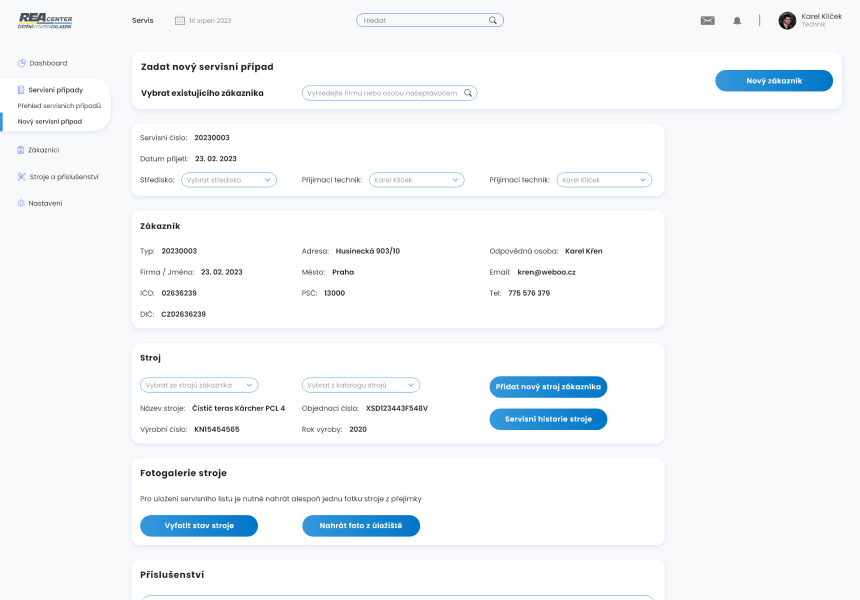Go to Stroje a příslušenství section

63,177
